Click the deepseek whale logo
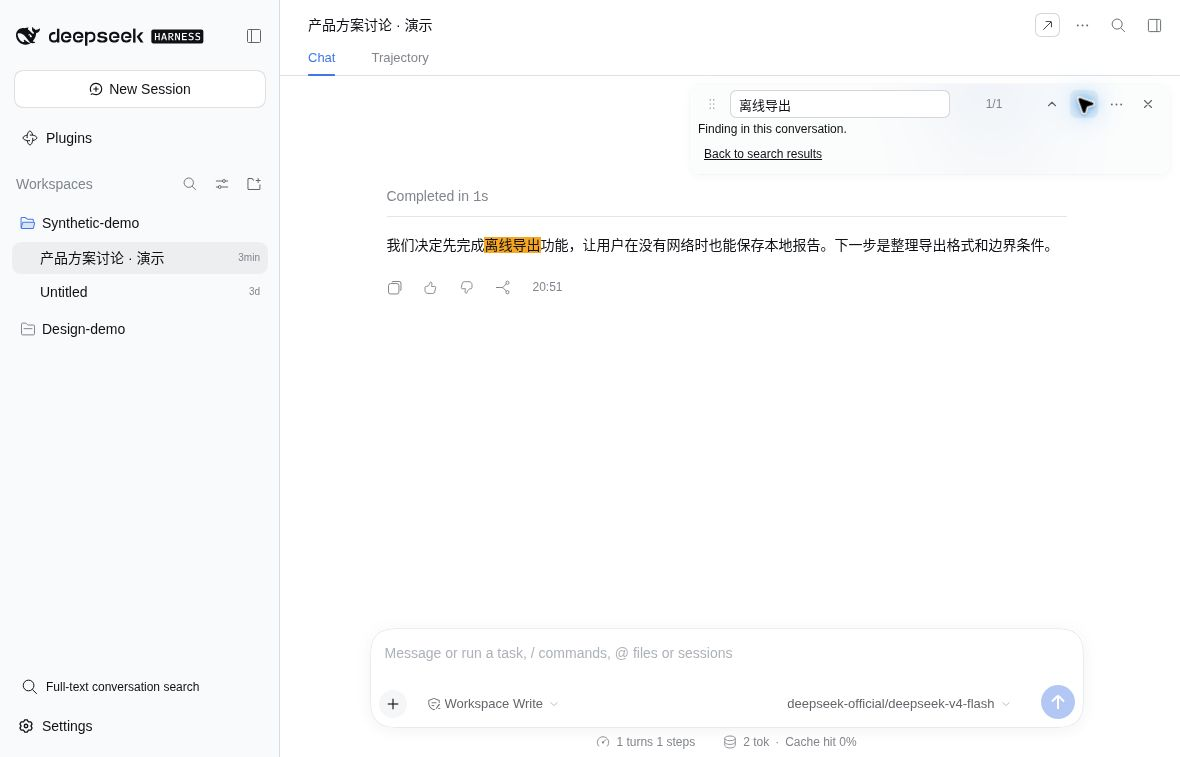The image size is (1180, 757). [28, 35]
